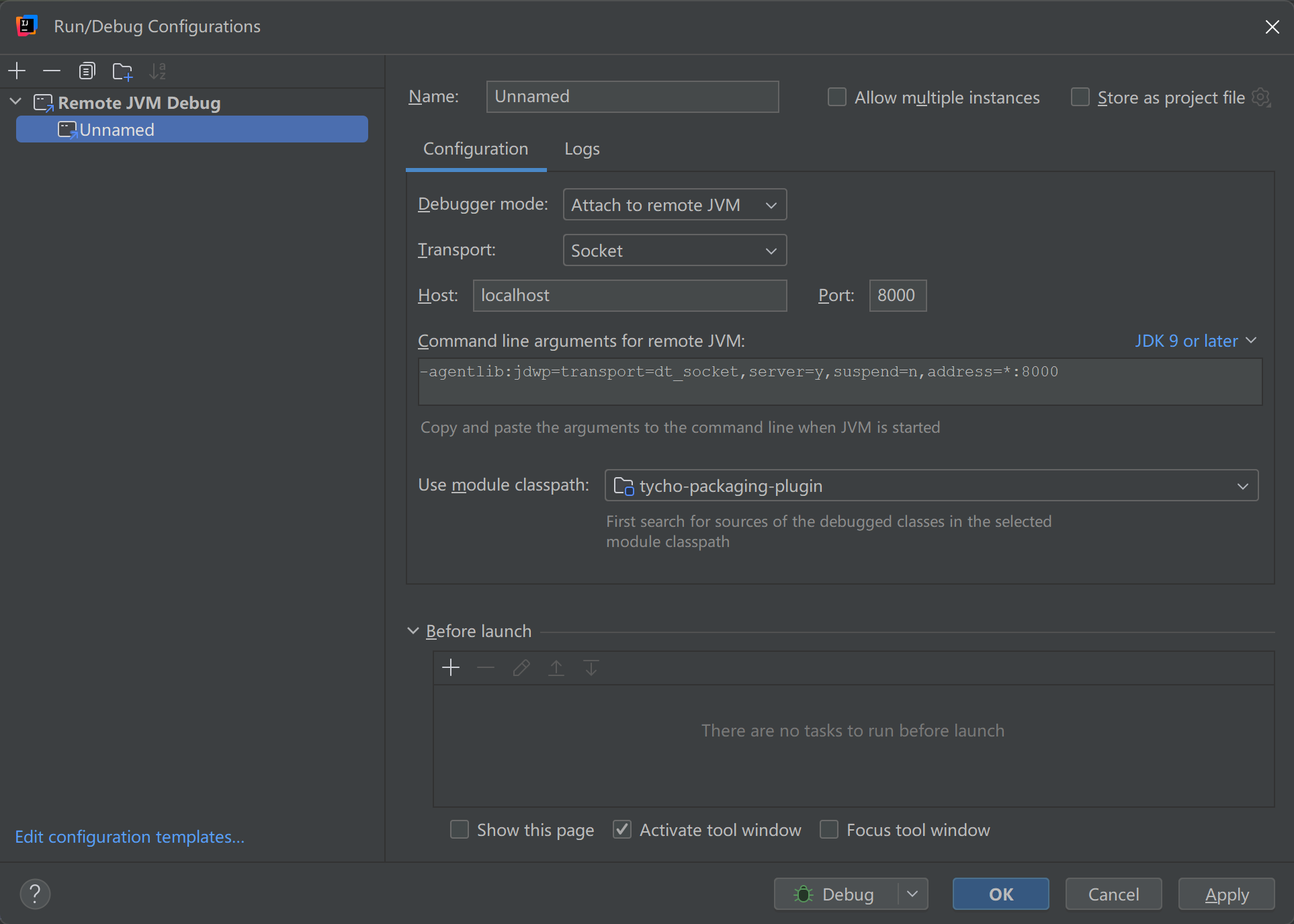Open the help question mark button
The image size is (1294, 924).
point(35,894)
